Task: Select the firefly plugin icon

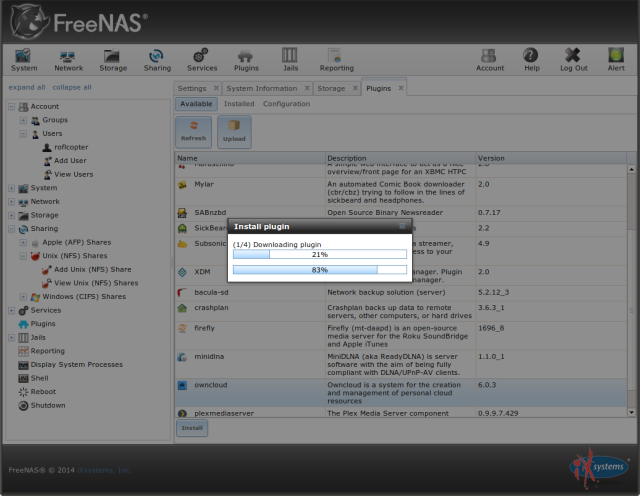Action: (x=182, y=328)
